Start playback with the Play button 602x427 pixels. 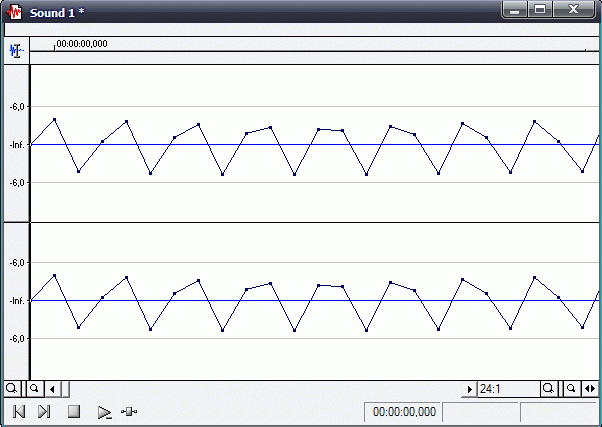104,411
